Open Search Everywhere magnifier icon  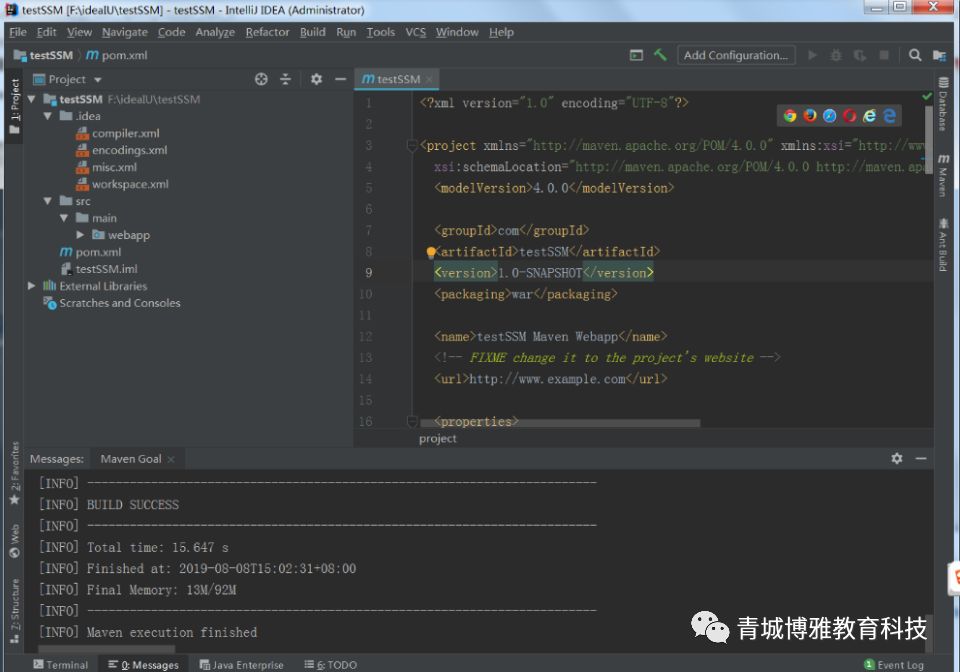[x=915, y=55]
